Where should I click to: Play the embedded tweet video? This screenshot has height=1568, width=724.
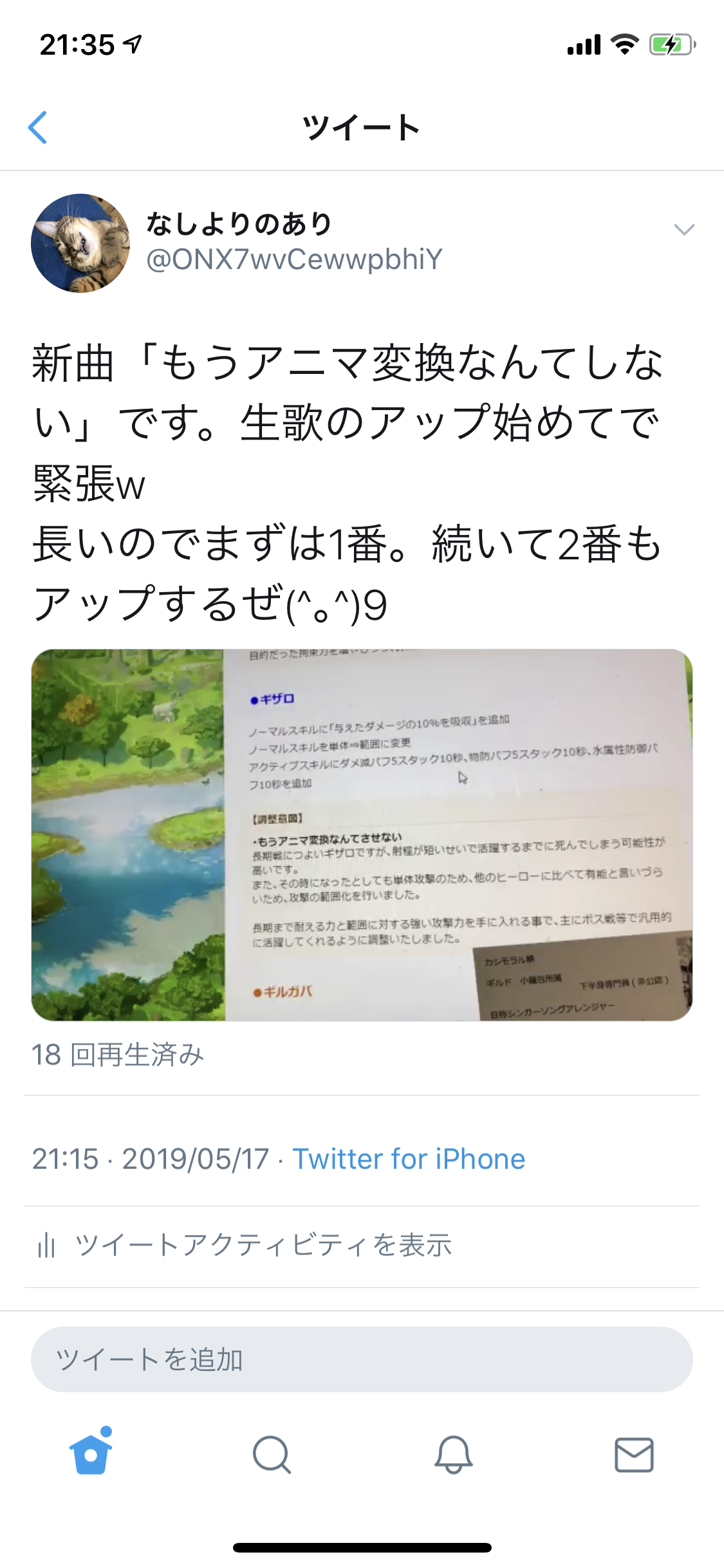tap(362, 835)
